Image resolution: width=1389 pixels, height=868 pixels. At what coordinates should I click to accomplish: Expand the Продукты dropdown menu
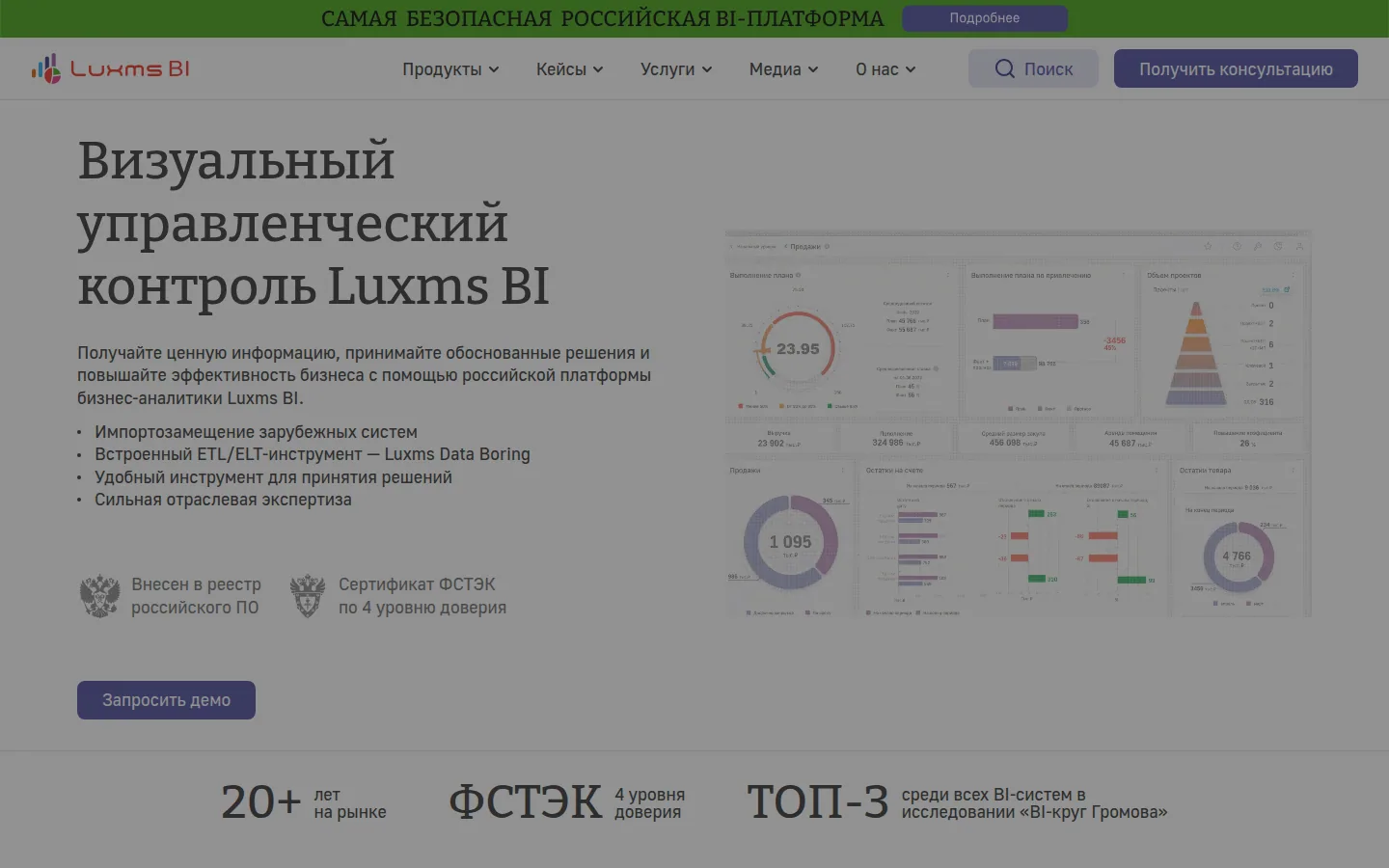pos(450,69)
